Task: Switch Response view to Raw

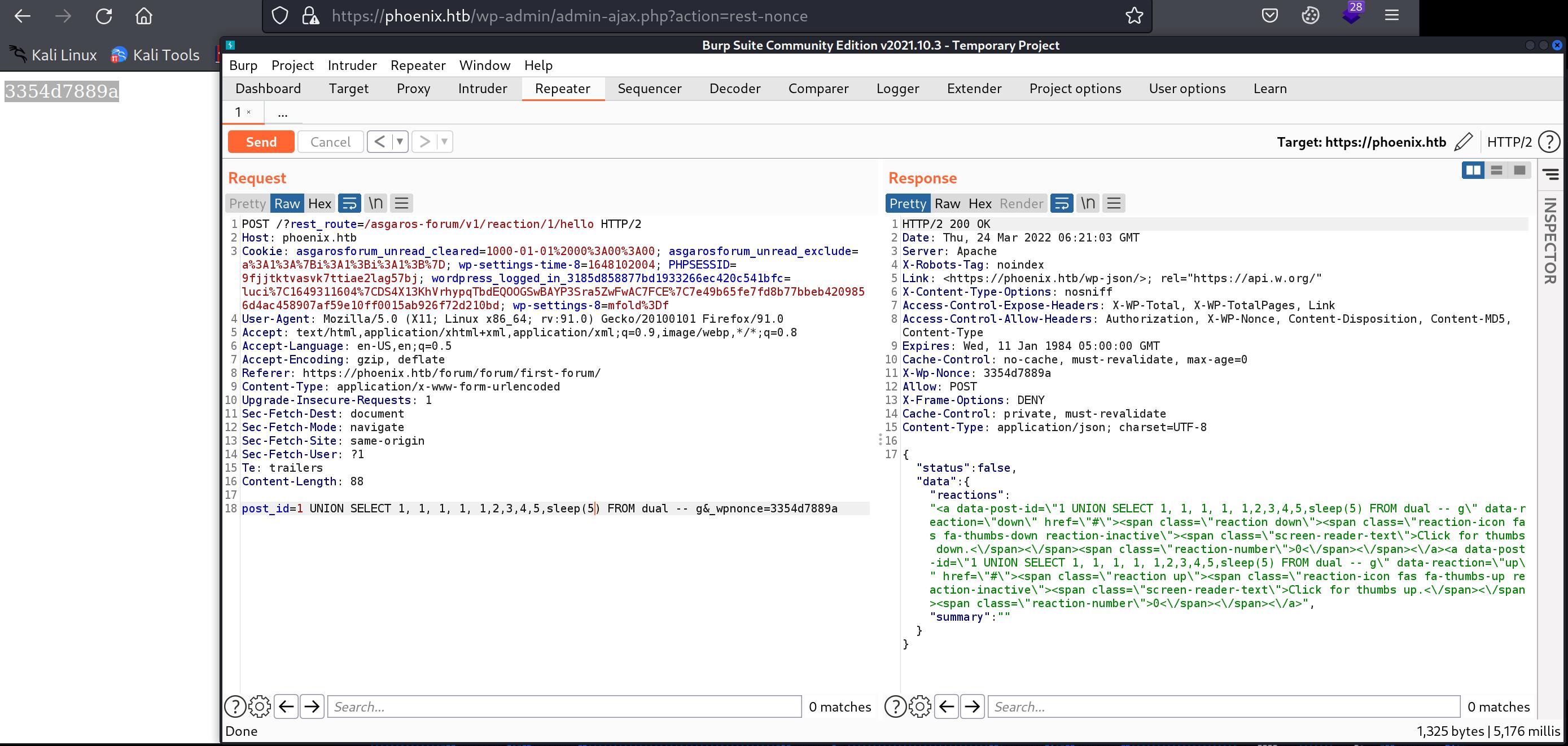Action: 947,203
